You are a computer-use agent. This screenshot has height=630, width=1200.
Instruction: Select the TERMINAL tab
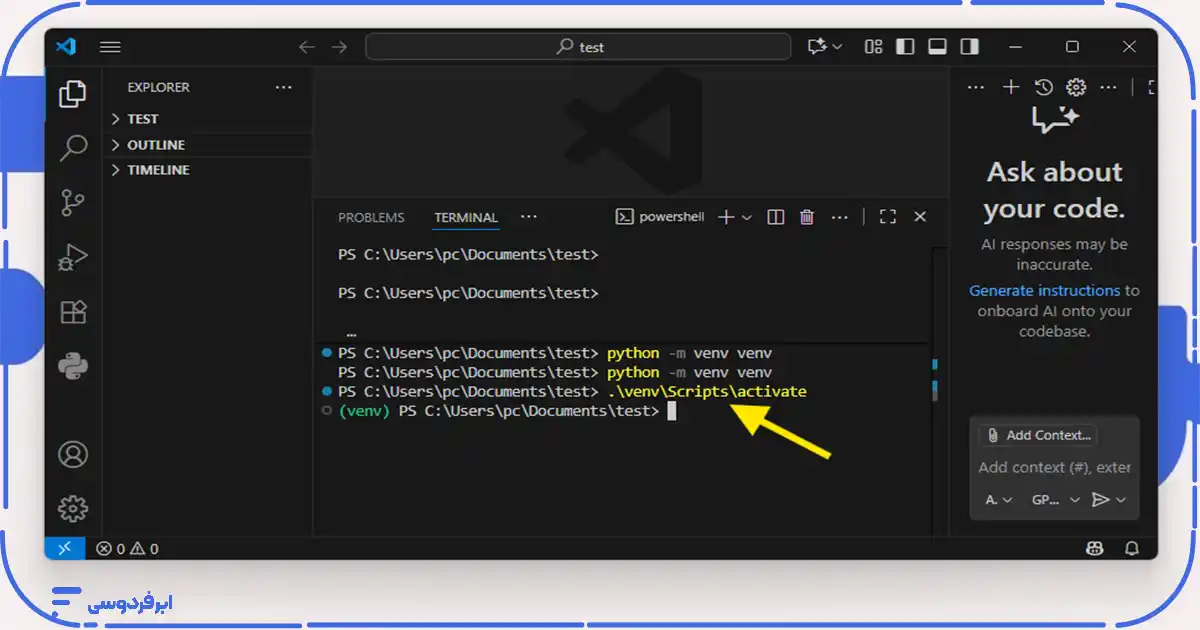click(465, 217)
